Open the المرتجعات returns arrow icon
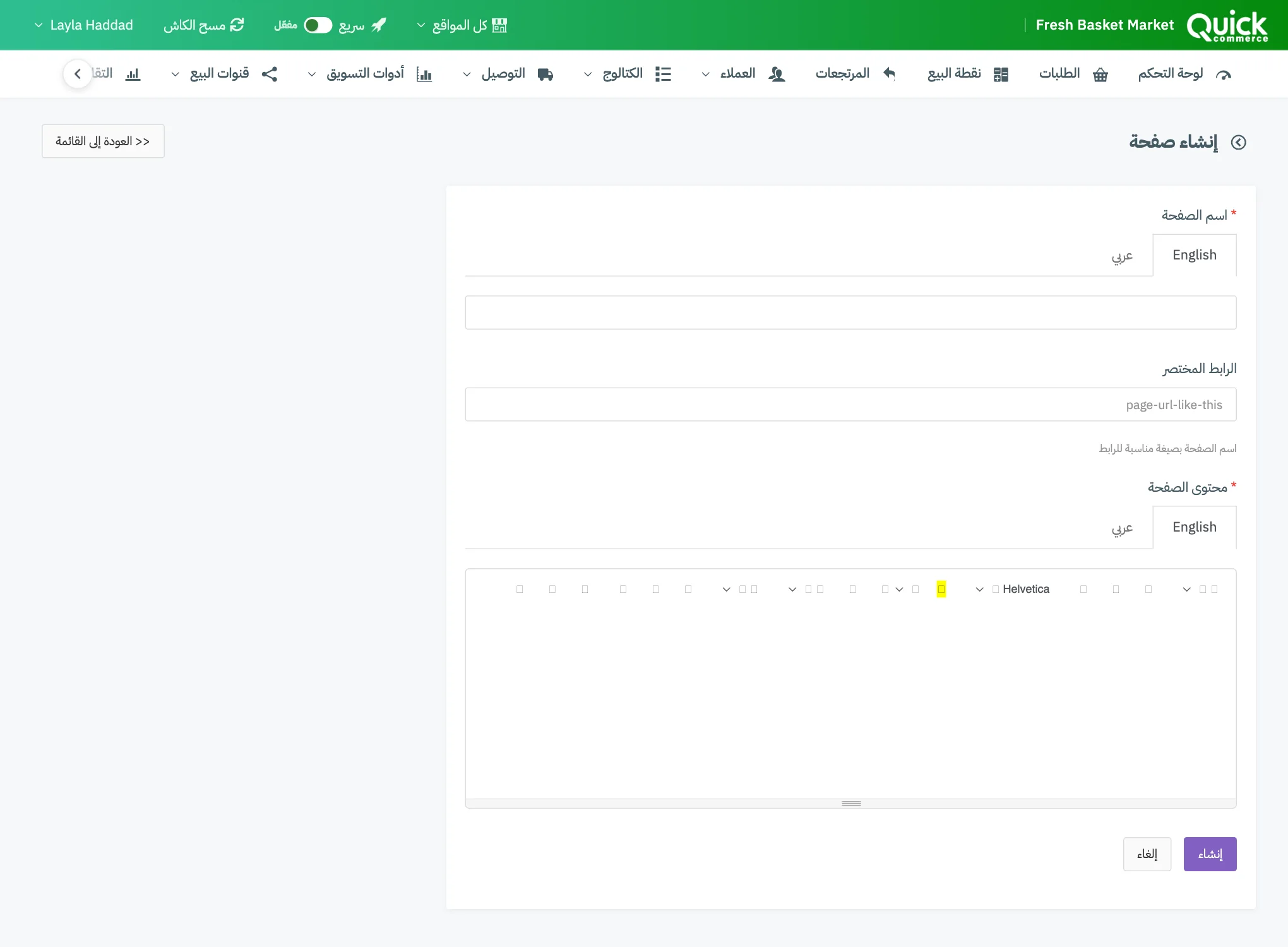Screen dimensions: 1288x947 tap(889, 74)
